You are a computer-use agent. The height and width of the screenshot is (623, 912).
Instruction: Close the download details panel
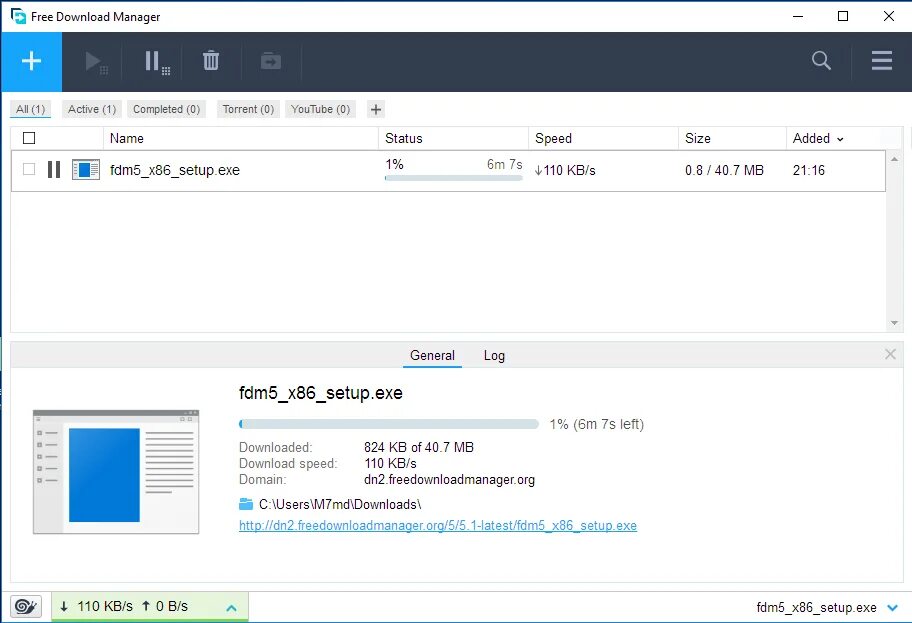click(890, 354)
